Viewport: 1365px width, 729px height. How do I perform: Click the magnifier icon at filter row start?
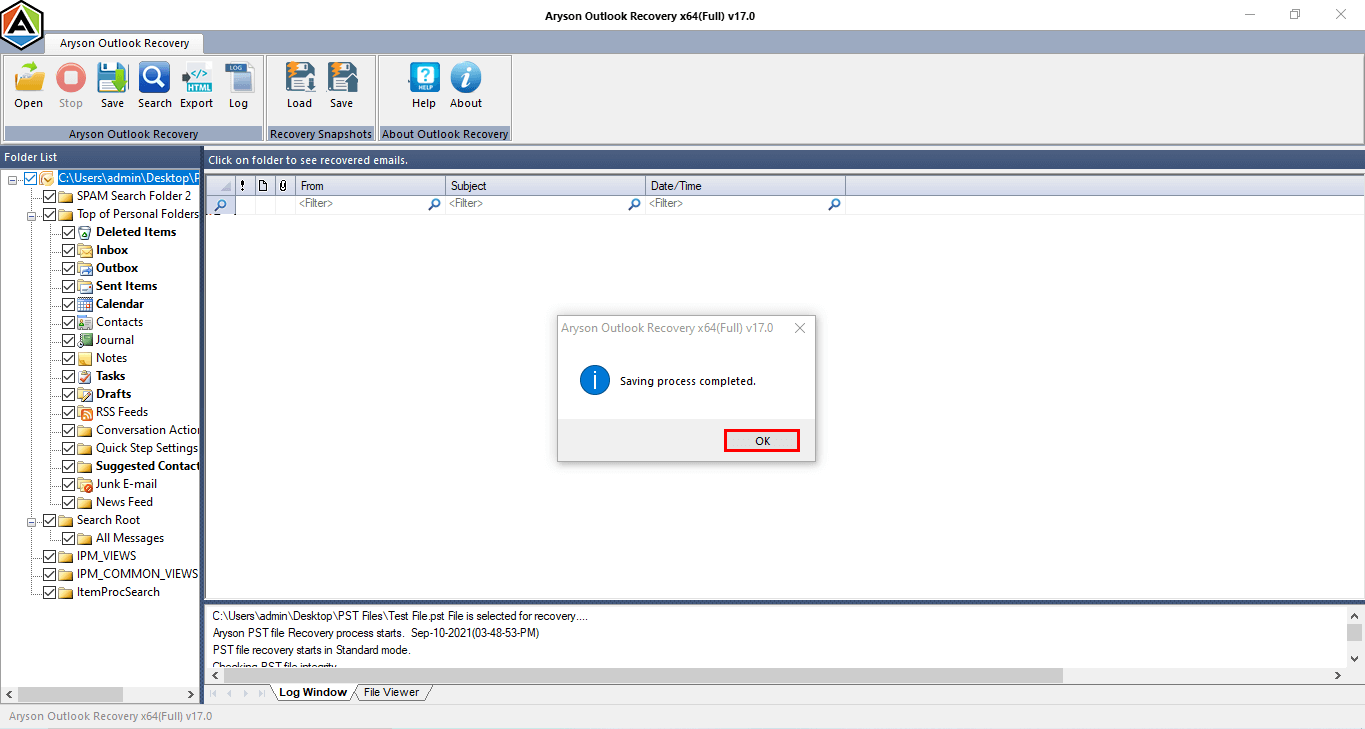pos(220,204)
